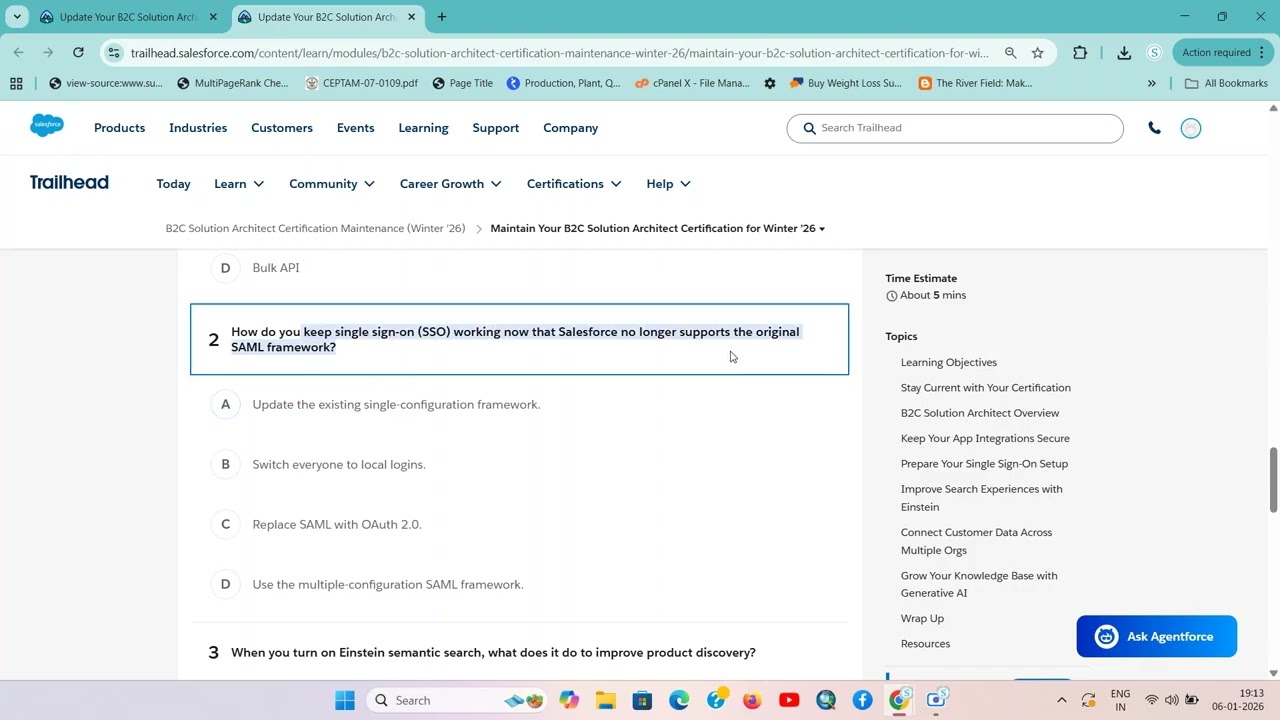The height and width of the screenshot is (720, 1280).
Task: Expand the Community dropdown menu
Action: tap(332, 184)
